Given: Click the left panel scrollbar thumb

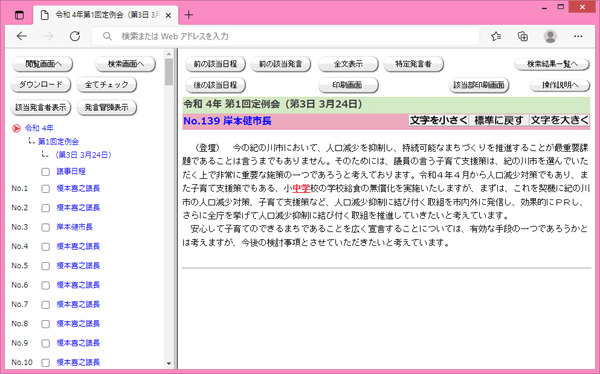Looking at the screenshot, I should 169,72.
